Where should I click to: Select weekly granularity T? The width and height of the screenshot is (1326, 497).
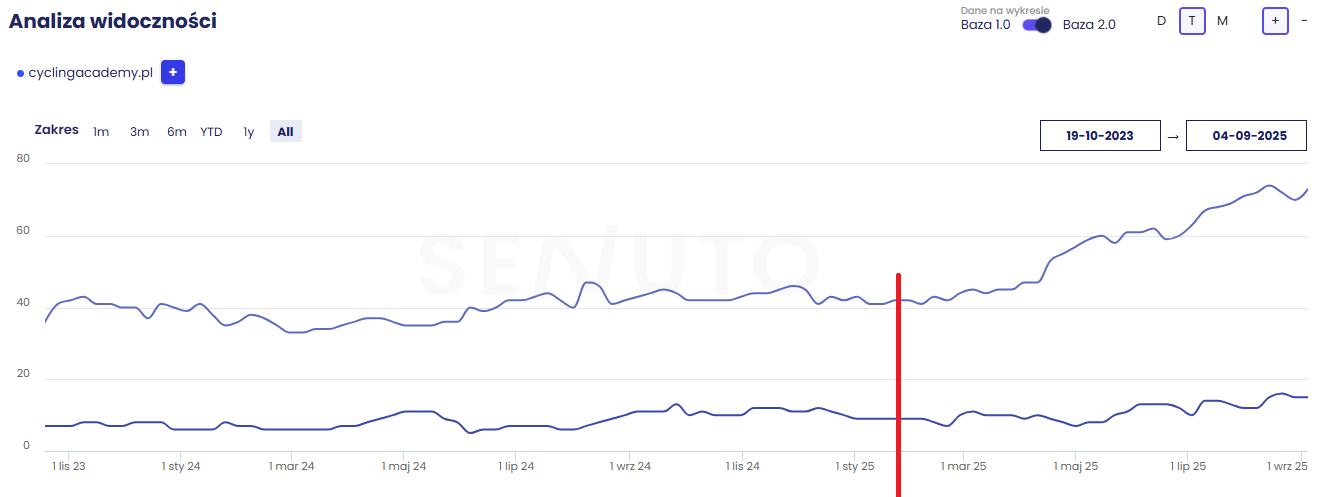(1192, 20)
